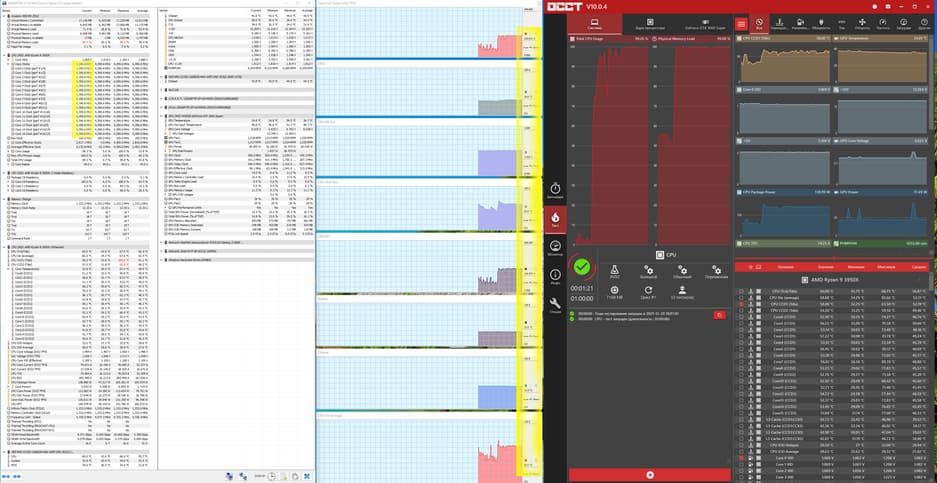Screen dimensions: 937x483
Task: Toggle the Total CPU Usage graph header checkbox
Action: (572, 39)
